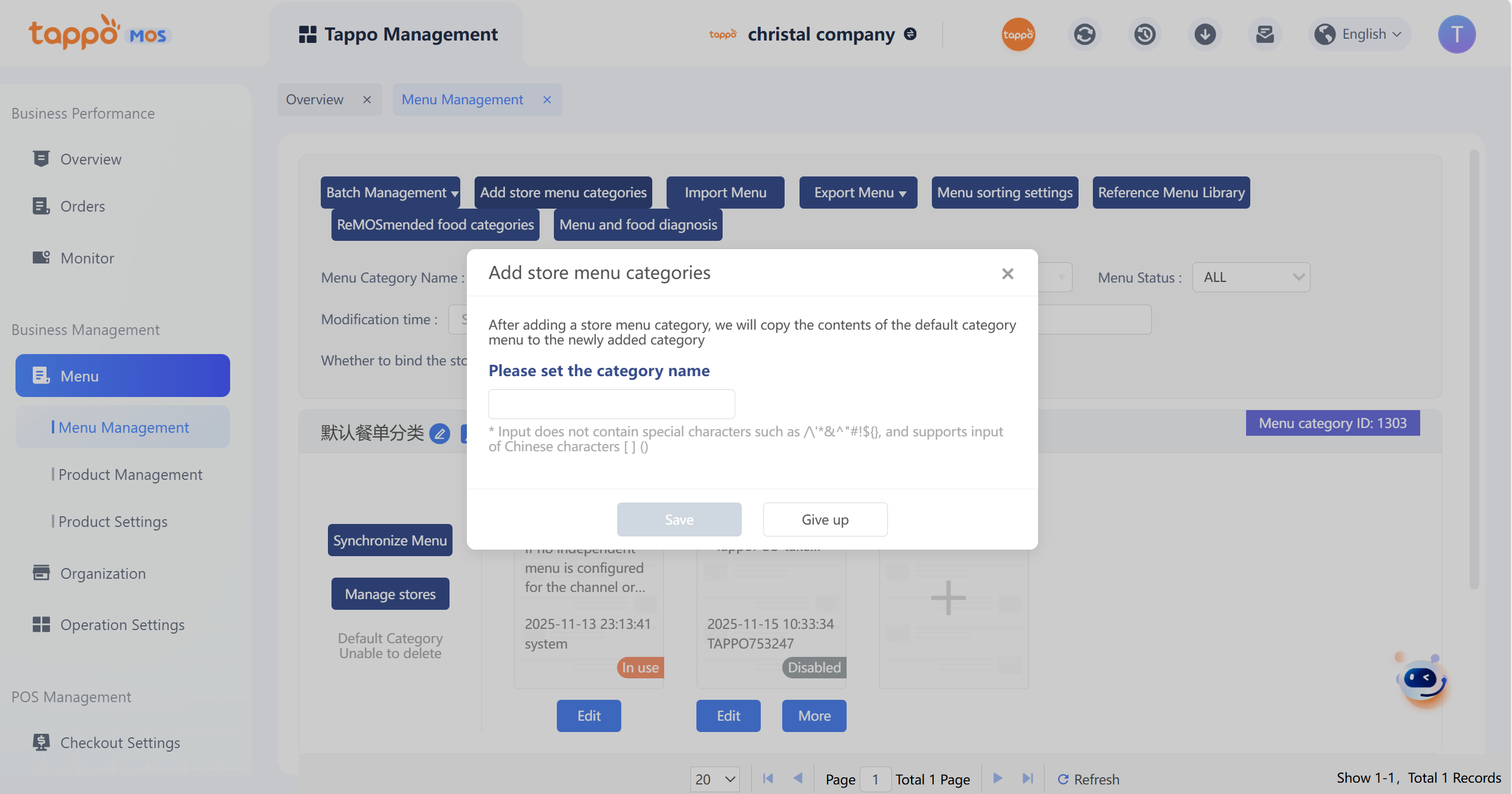Open the Menu Status ALL dropdown
The width and height of the screenshot is (1512, 794).
[x=1251, y=277]
